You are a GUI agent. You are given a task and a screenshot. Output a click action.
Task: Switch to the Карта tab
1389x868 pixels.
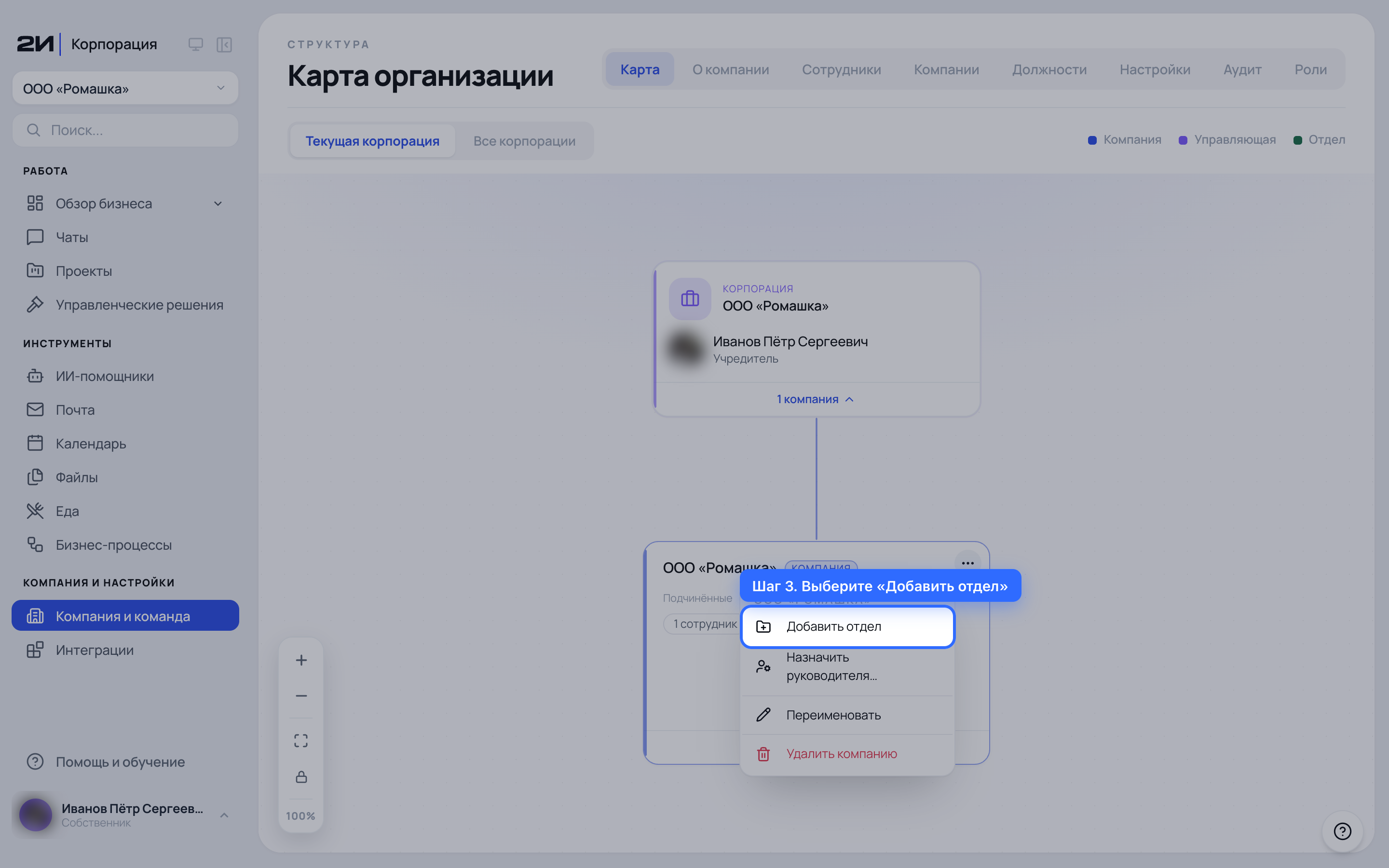640,69
